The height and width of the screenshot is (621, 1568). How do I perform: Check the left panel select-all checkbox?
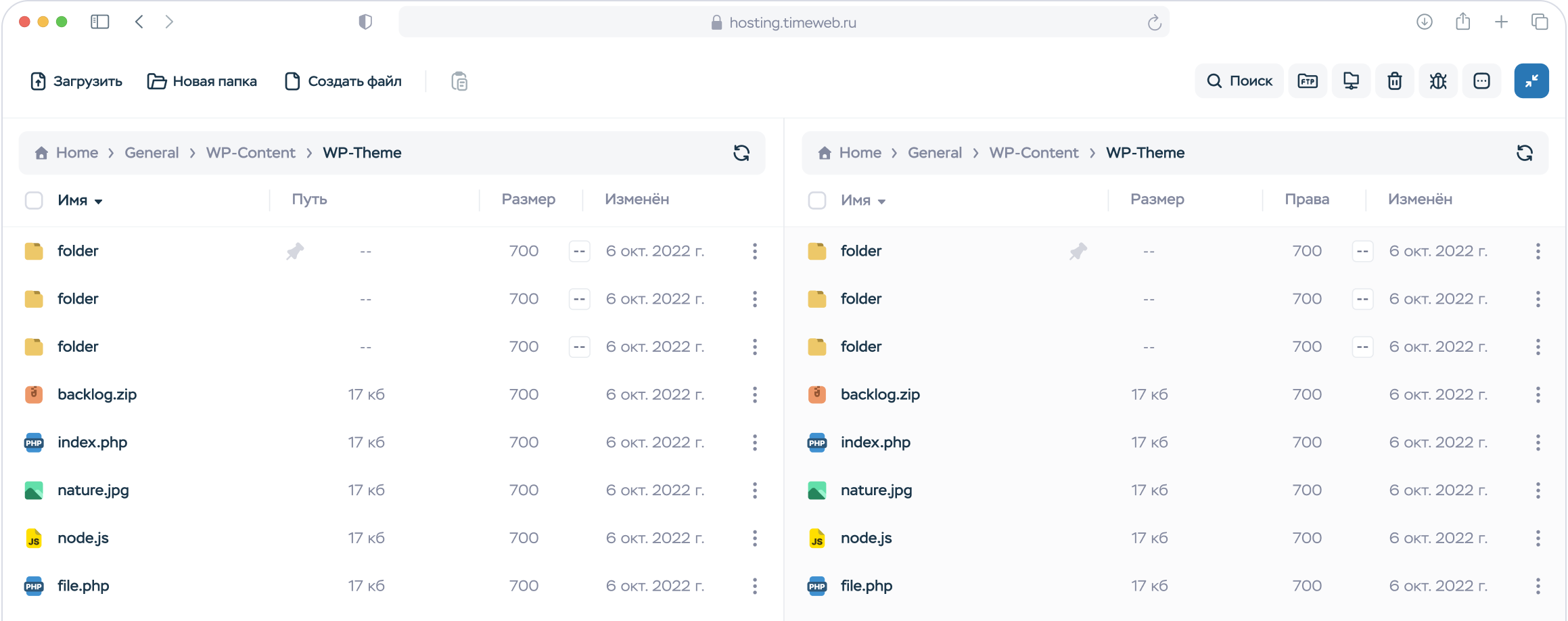tap(34, 200)
